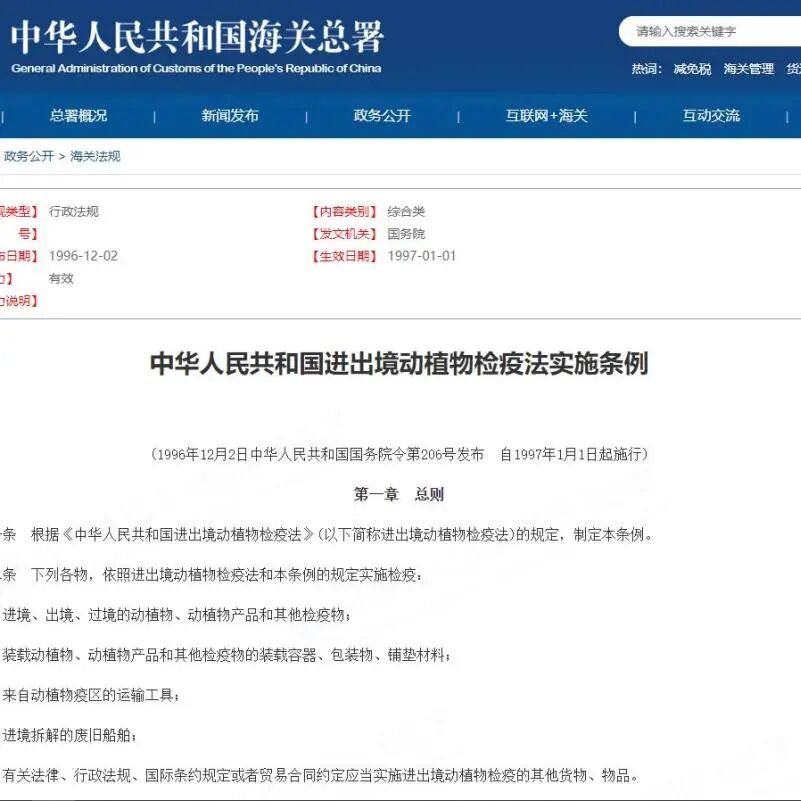Image resolution: width=801 pixels, height=801 pixels.
Task: Click the English GACC subtitle in the banner
Action: click(x=195, y=70)
